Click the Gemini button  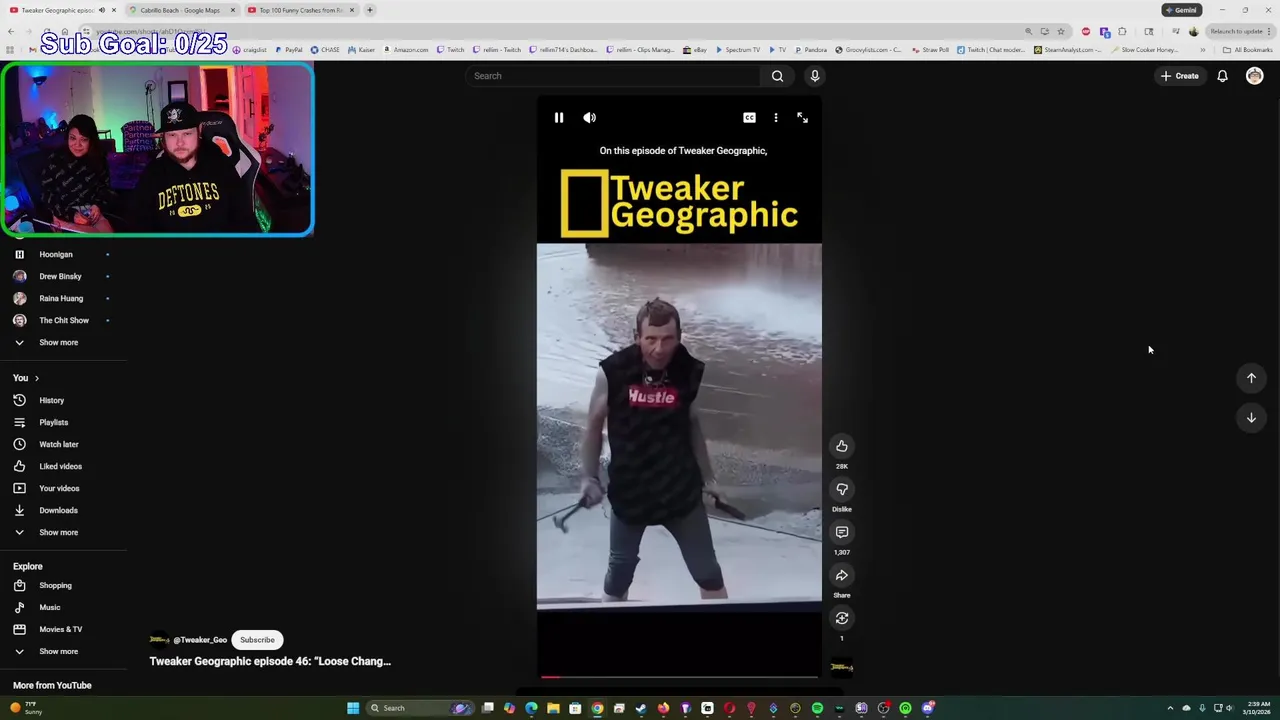pos(1181,10)
